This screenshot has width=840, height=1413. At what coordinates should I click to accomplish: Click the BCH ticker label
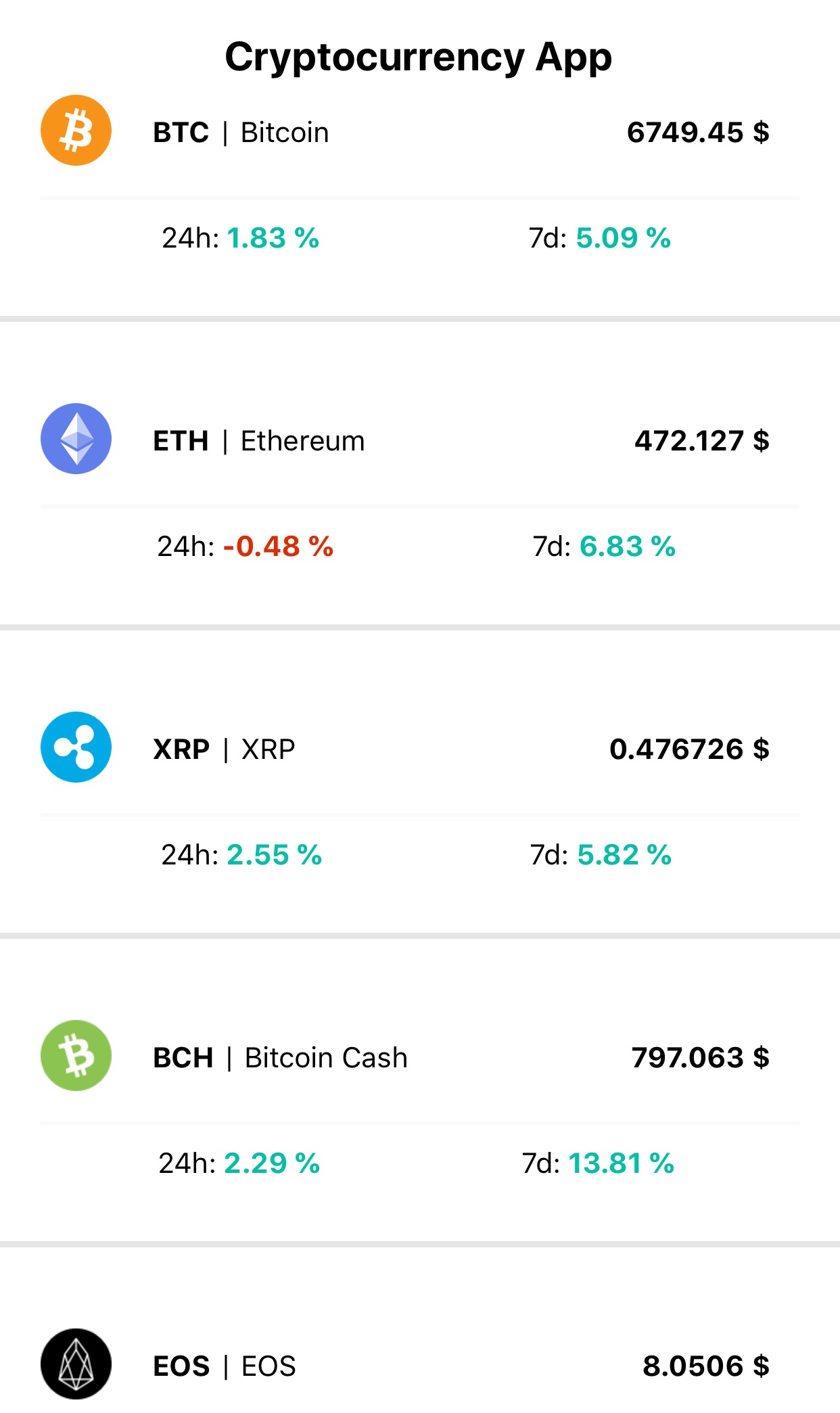point(183,1058)
